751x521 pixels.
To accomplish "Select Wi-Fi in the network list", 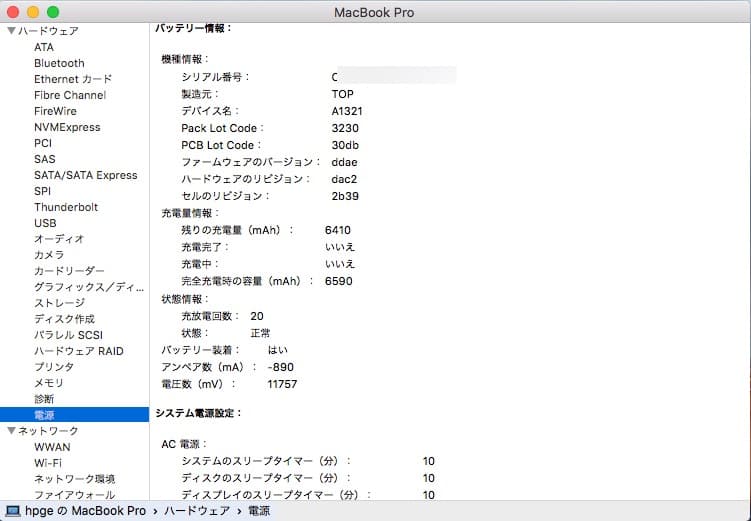I will 48,463.
